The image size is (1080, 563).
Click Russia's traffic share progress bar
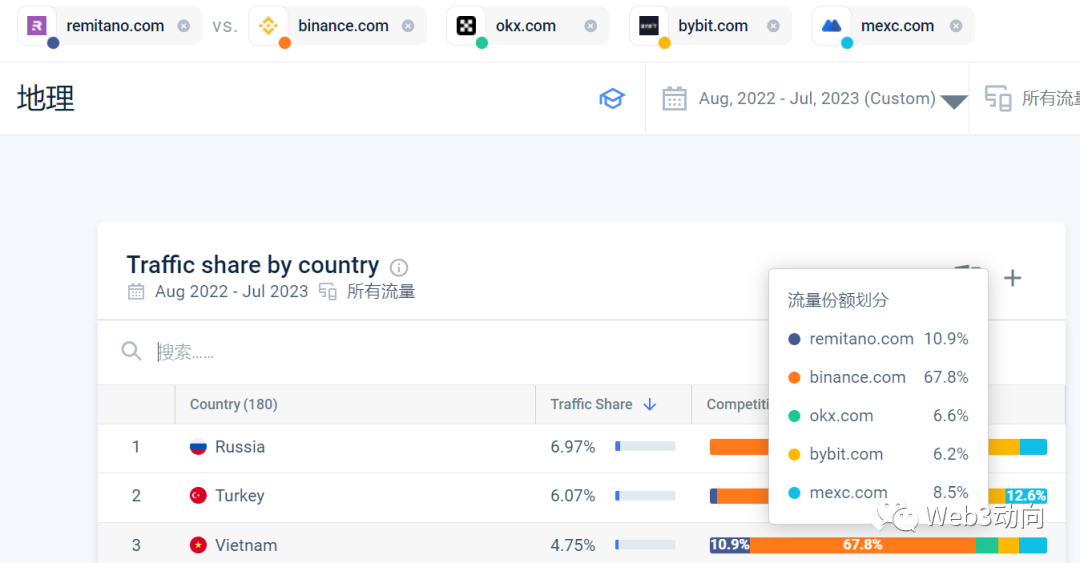[645, 447]
